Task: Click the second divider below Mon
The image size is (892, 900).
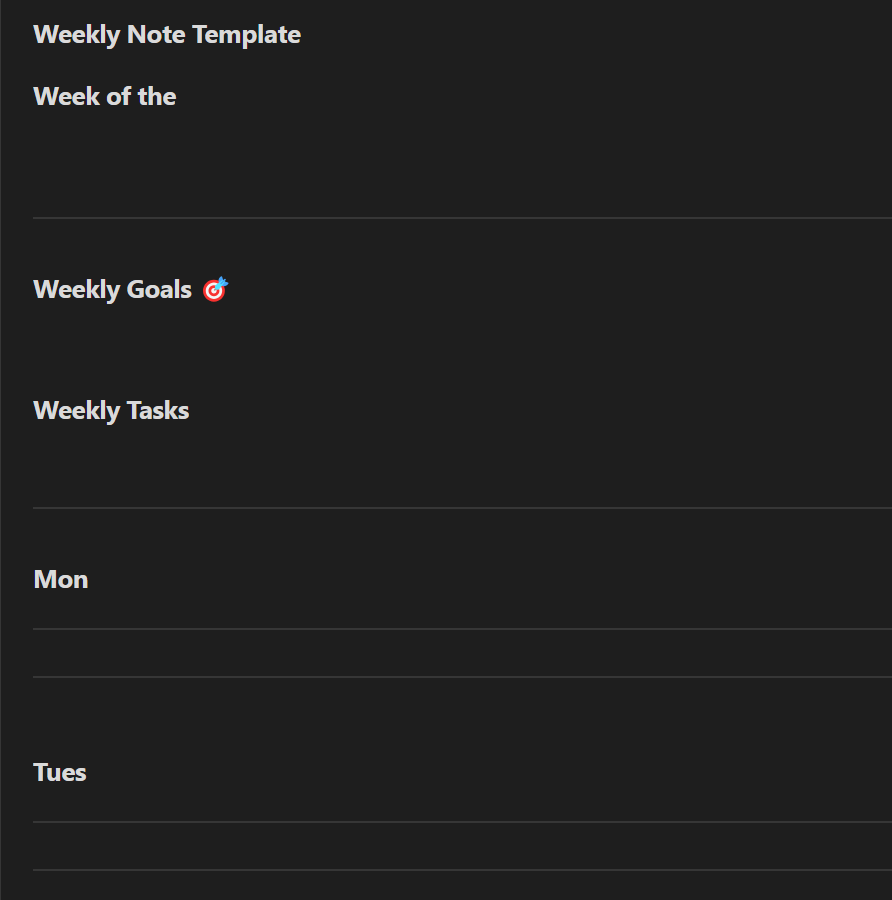Action: click(x=460, y=677)
